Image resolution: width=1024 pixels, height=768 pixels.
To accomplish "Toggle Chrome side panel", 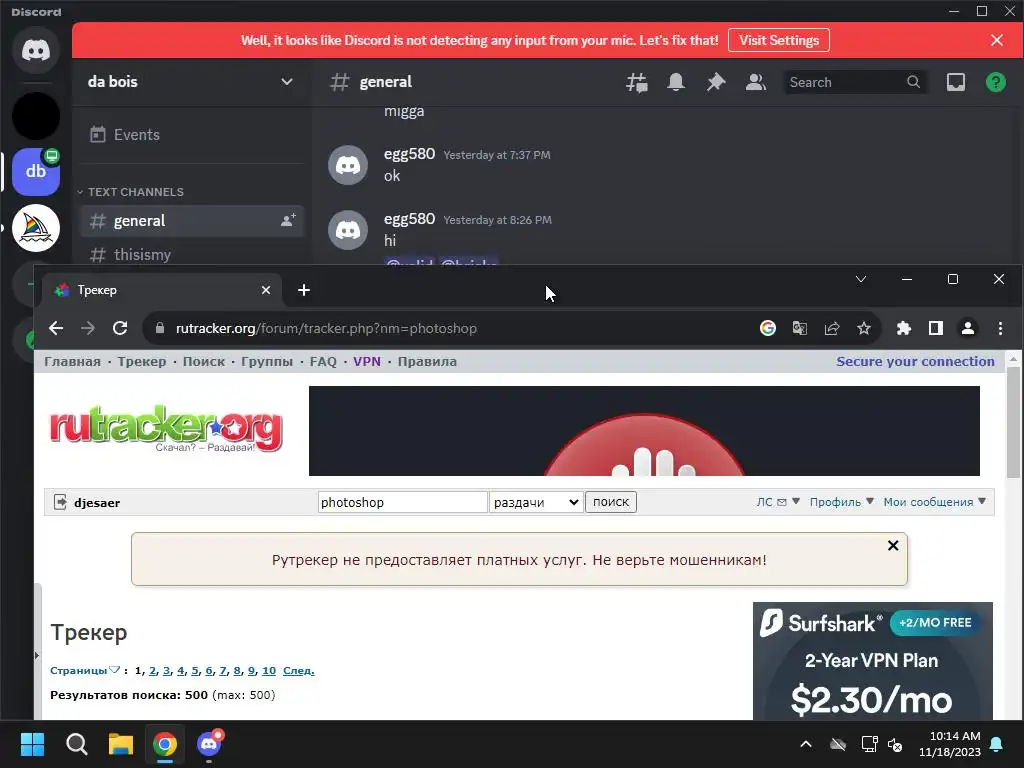I will (936, 328).
